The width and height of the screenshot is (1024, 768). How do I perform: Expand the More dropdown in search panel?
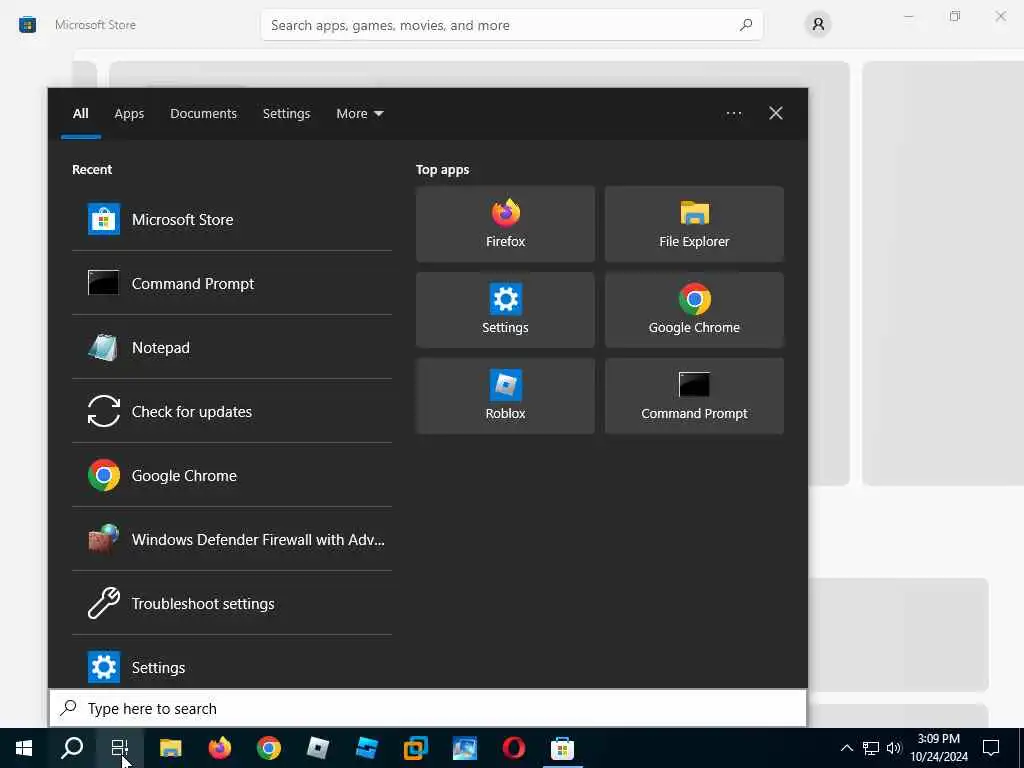click(x=360, y=114)
